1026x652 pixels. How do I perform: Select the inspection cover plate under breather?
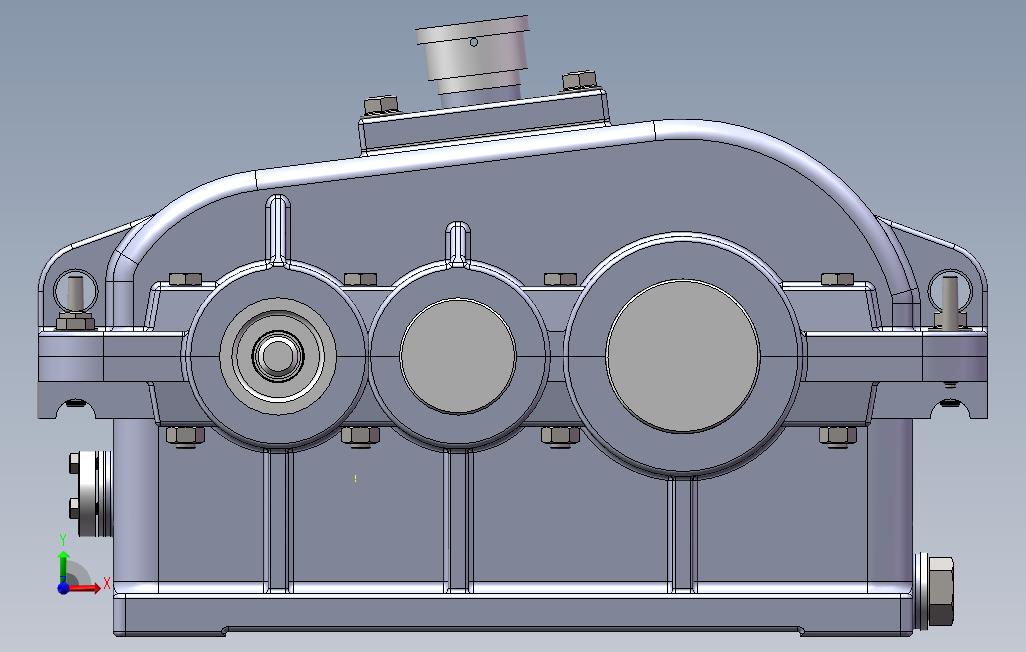tap(484, 122)
